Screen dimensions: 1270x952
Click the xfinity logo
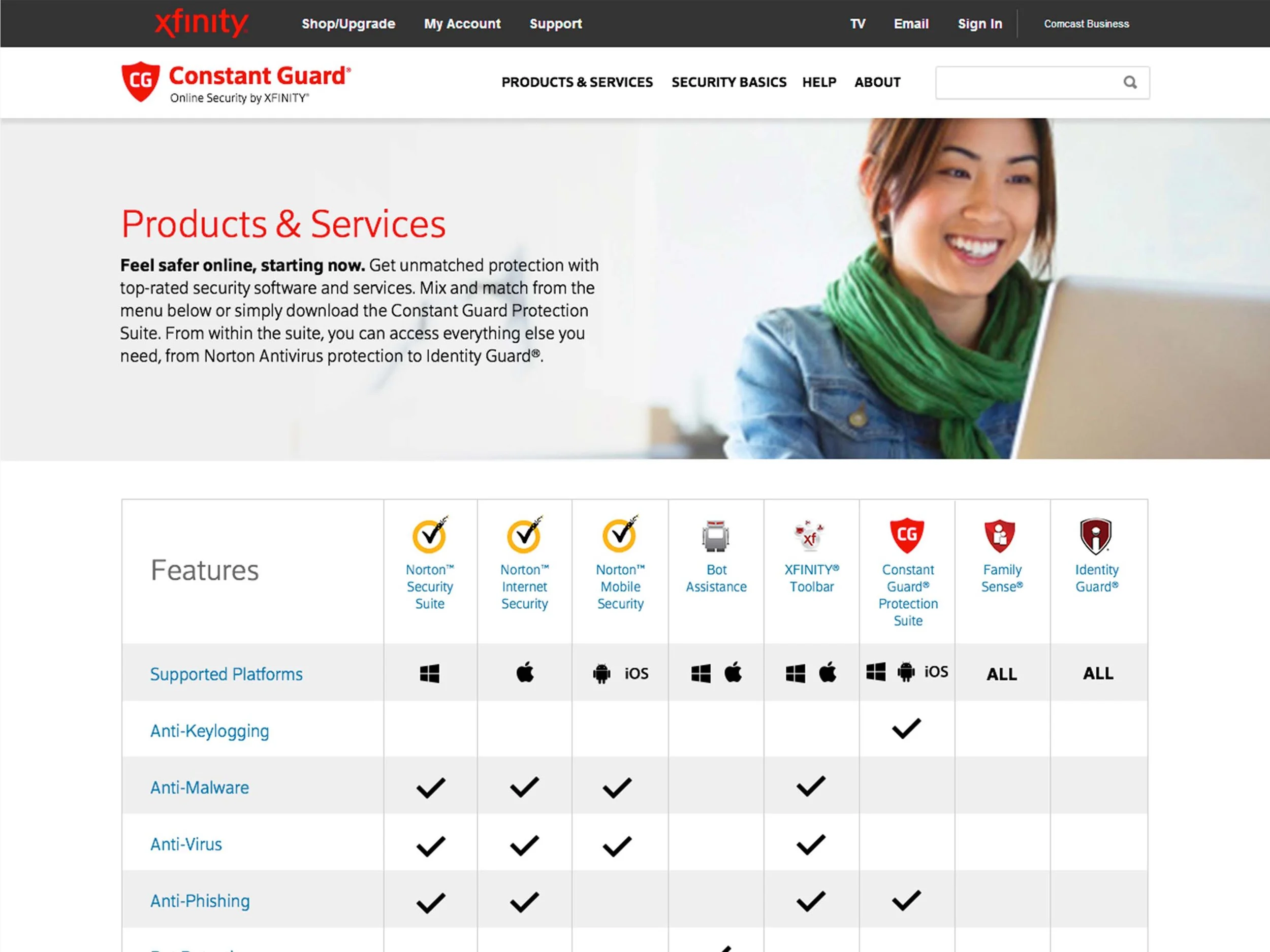tap(201, 23)
